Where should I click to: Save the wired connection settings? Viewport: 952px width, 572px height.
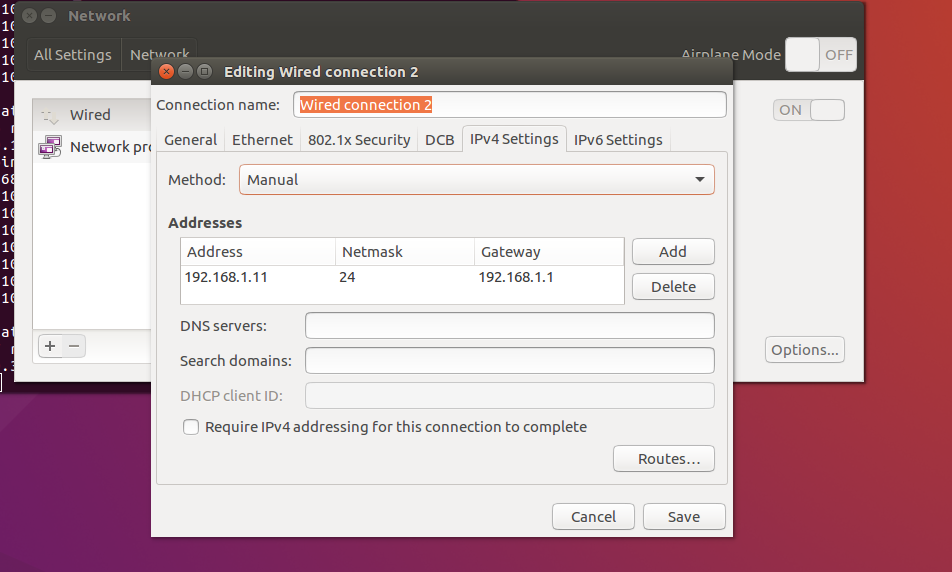[684, 517]
